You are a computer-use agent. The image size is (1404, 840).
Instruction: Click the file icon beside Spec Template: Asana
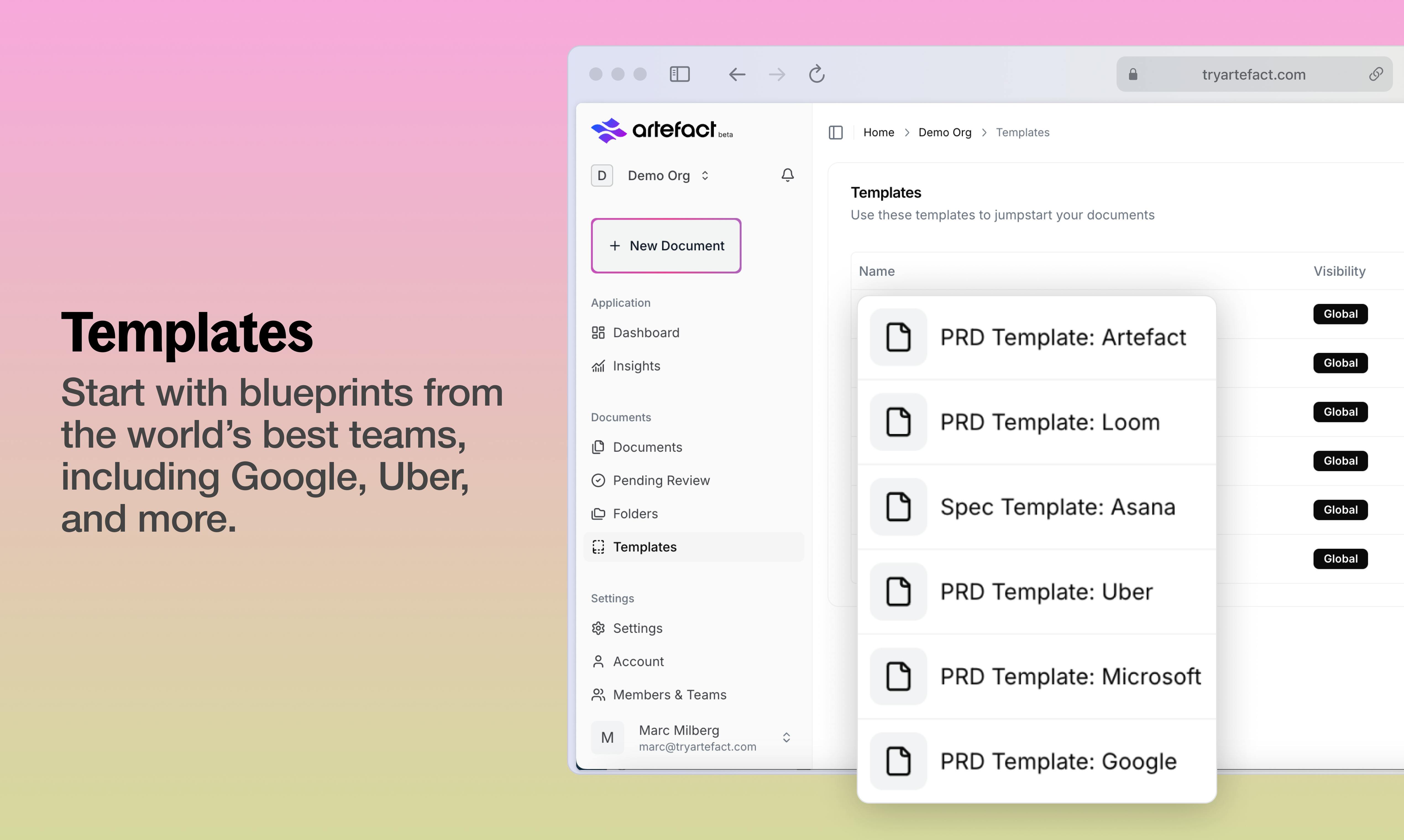tap(899, 507)
